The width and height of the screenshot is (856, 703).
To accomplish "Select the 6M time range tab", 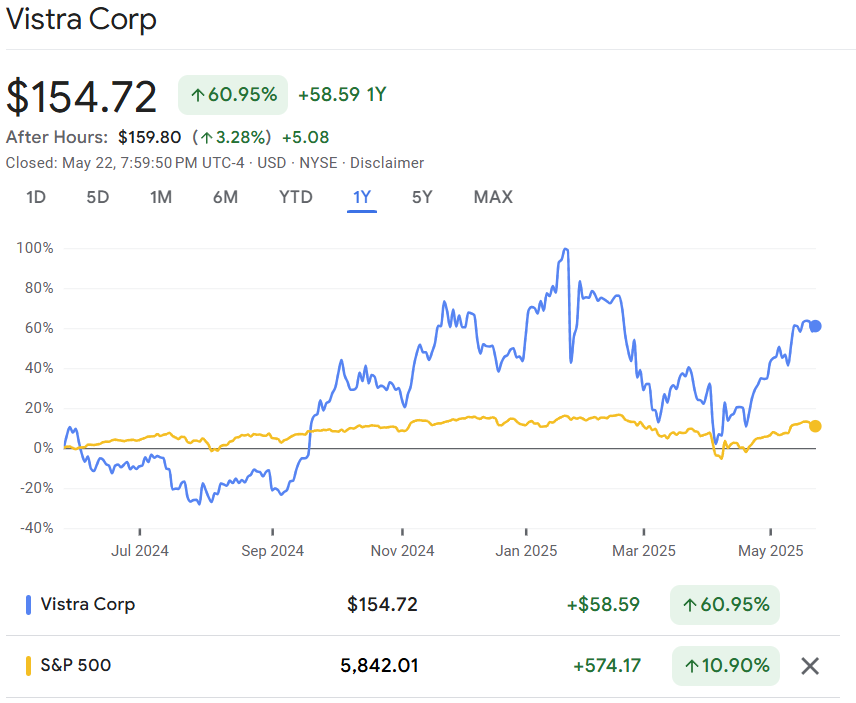I will coord(225,197).
